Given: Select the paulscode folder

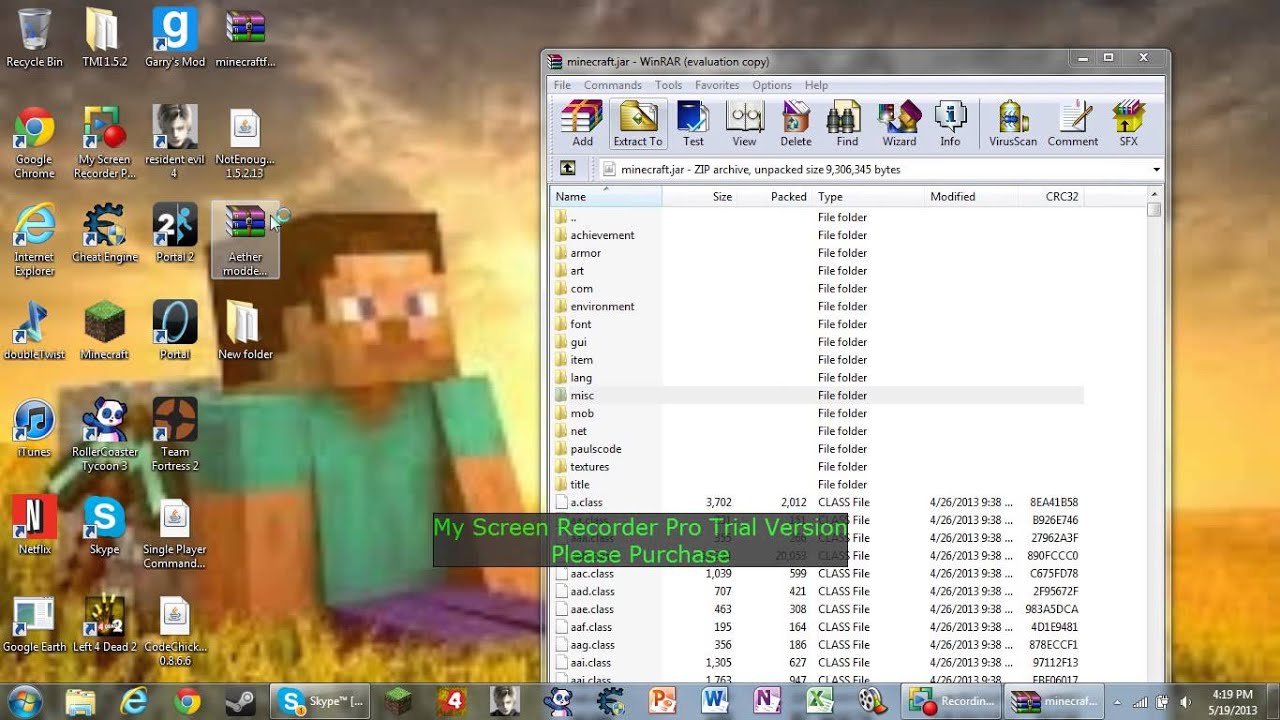Looking at the screenshot, I should [x=595, y=449].
